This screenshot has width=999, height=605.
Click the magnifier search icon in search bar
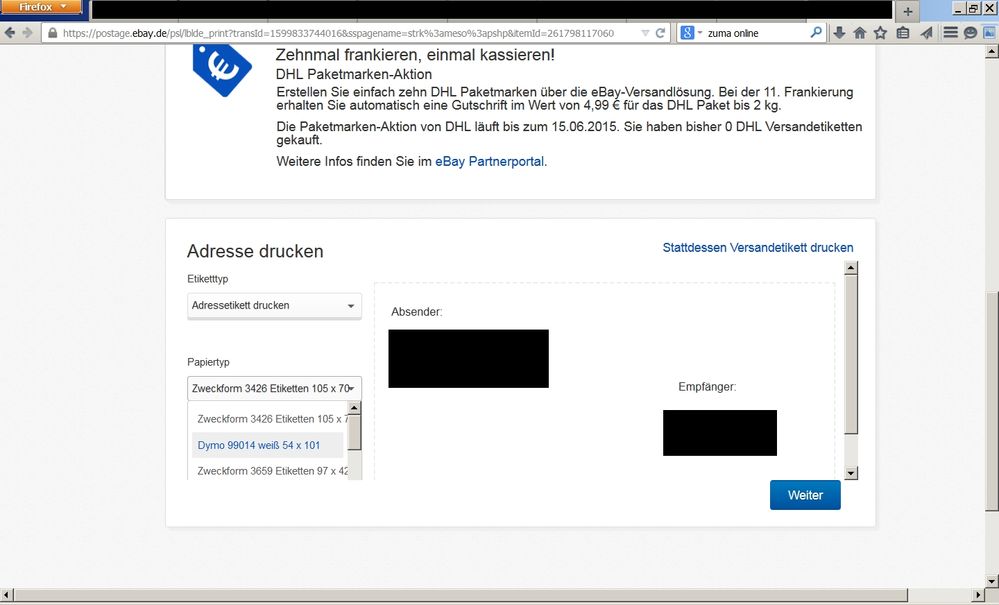point(816,33)
